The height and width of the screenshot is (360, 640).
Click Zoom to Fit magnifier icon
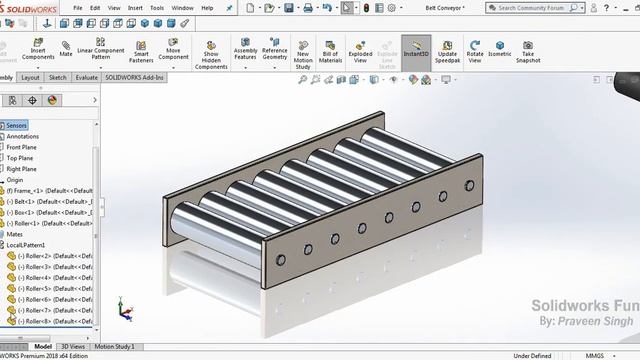pyautogui.click(x=302, y=80)
